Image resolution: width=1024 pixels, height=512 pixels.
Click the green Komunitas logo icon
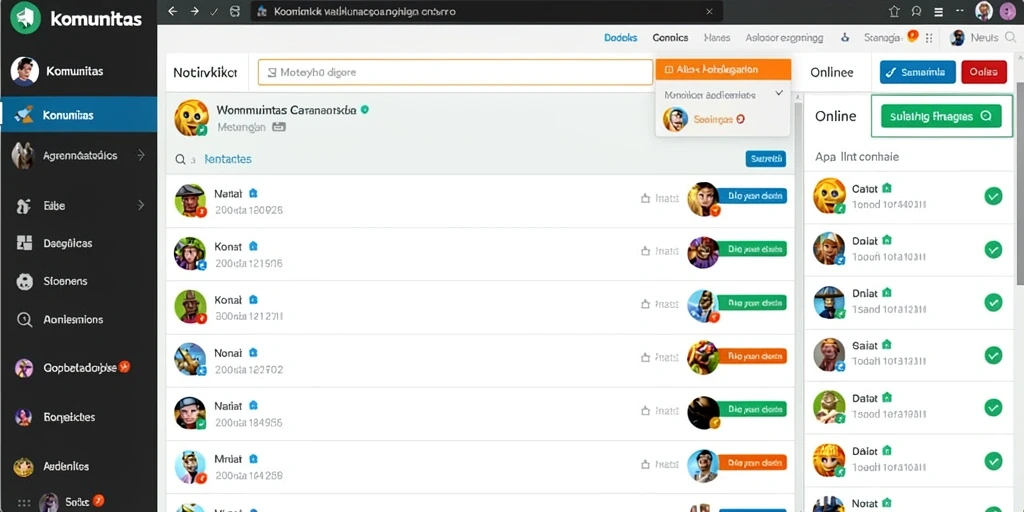[x=25, y=18]
